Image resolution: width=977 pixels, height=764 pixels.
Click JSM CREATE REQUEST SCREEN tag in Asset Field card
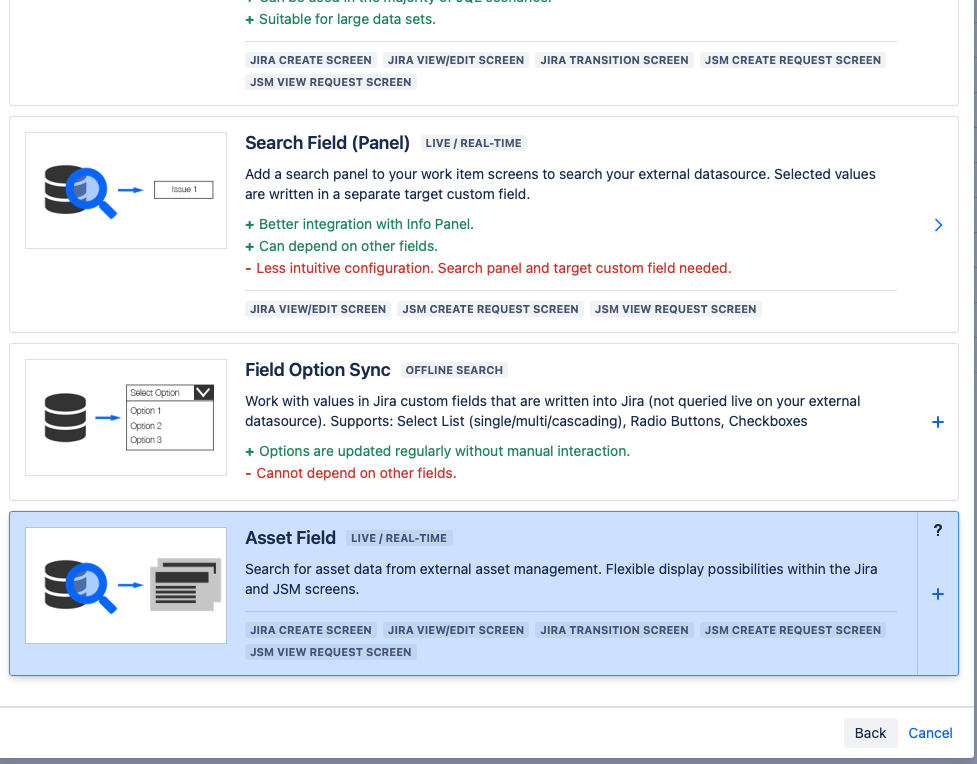793,630
